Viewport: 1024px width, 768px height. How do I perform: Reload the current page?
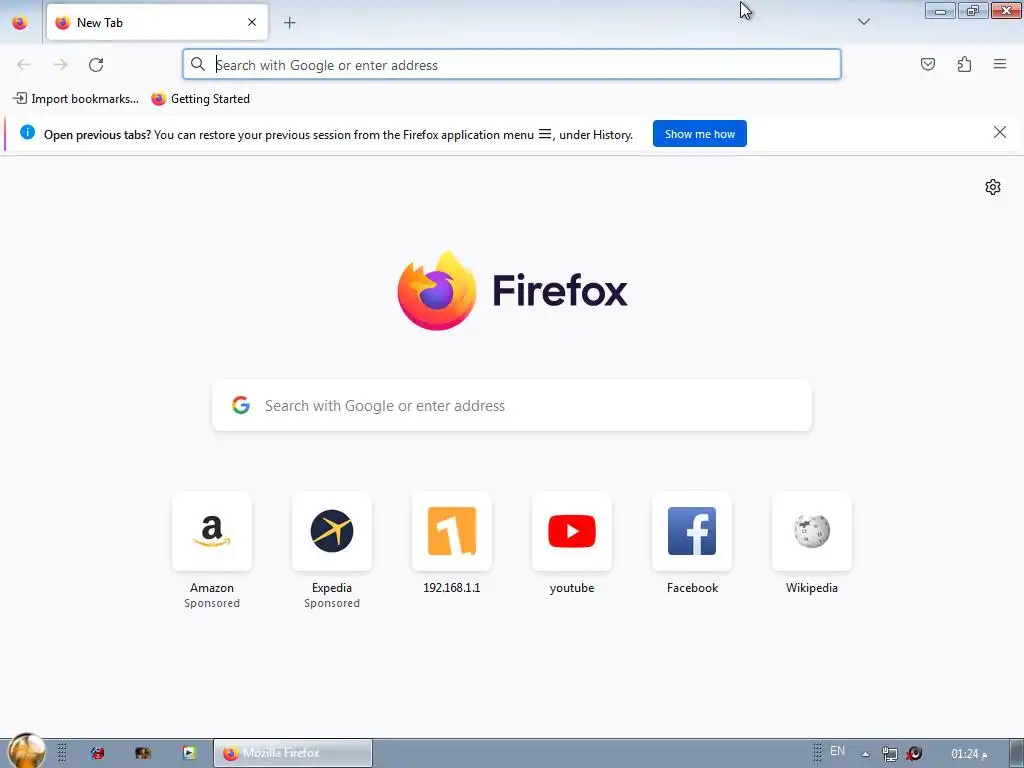tap(96, 64)
